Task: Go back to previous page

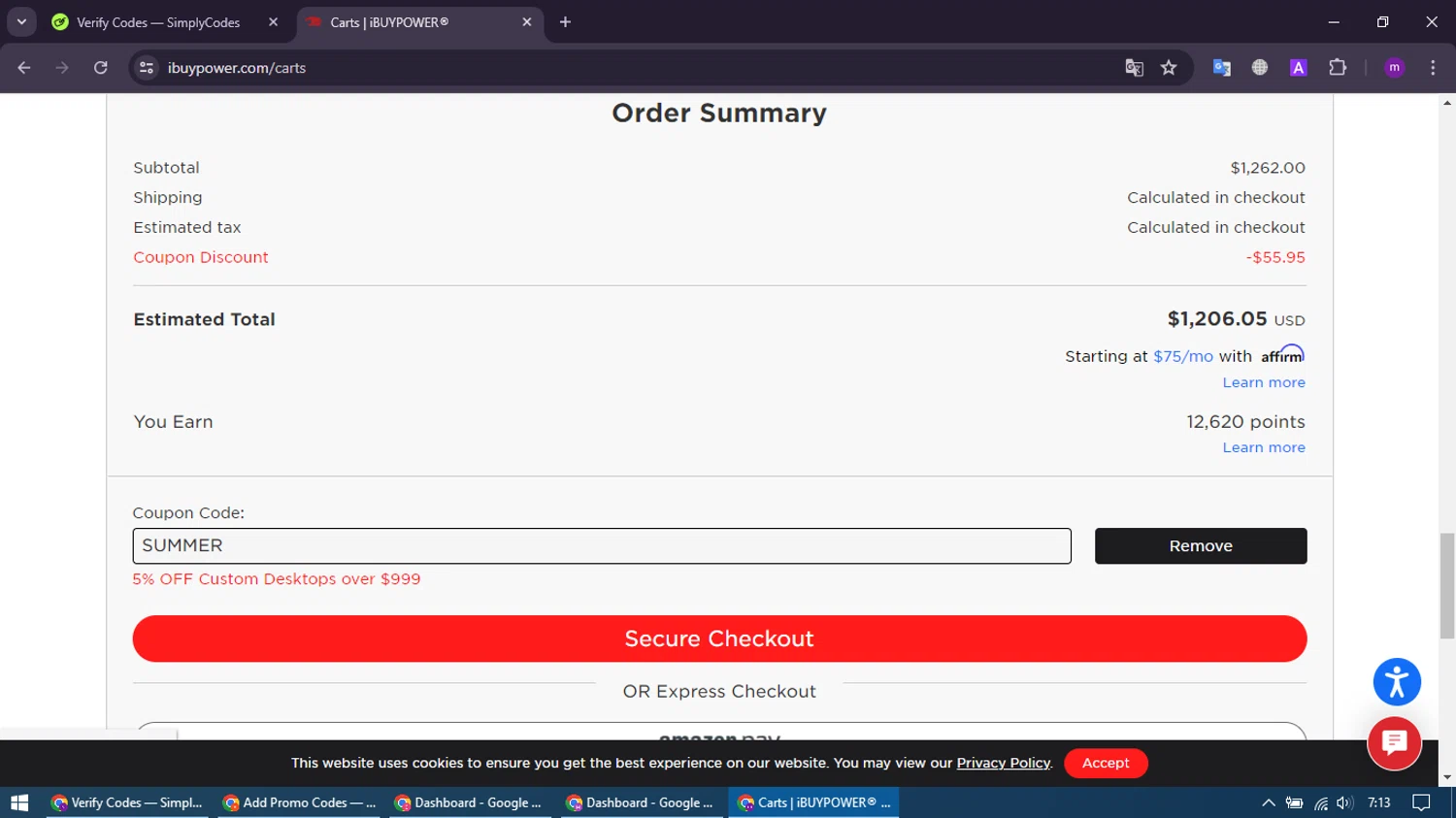Action: pos(24,68)
